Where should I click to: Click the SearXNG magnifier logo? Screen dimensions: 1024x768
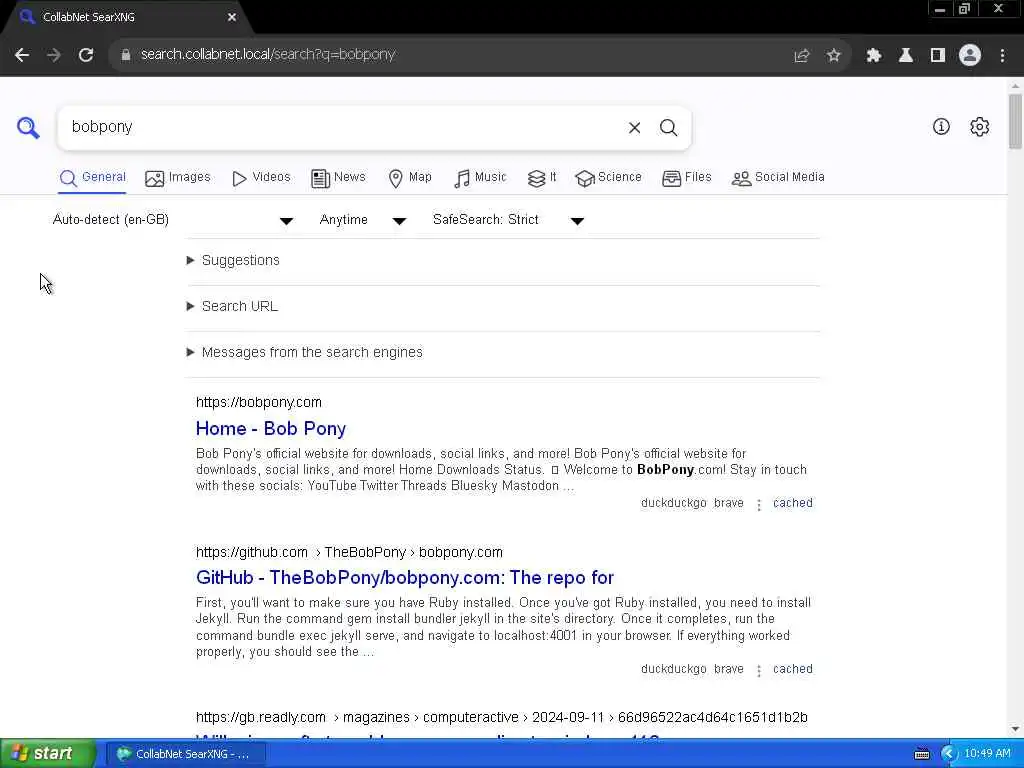[x=27, y=127]
